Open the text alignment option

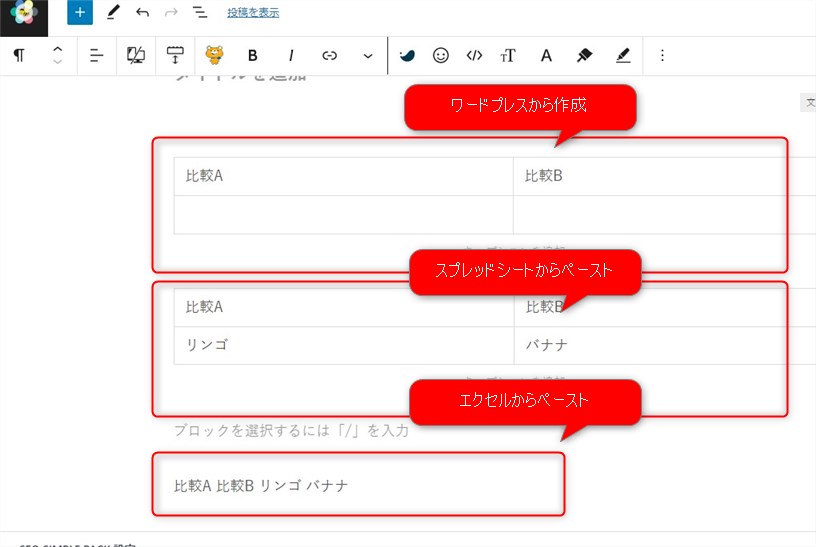(97, 55)
